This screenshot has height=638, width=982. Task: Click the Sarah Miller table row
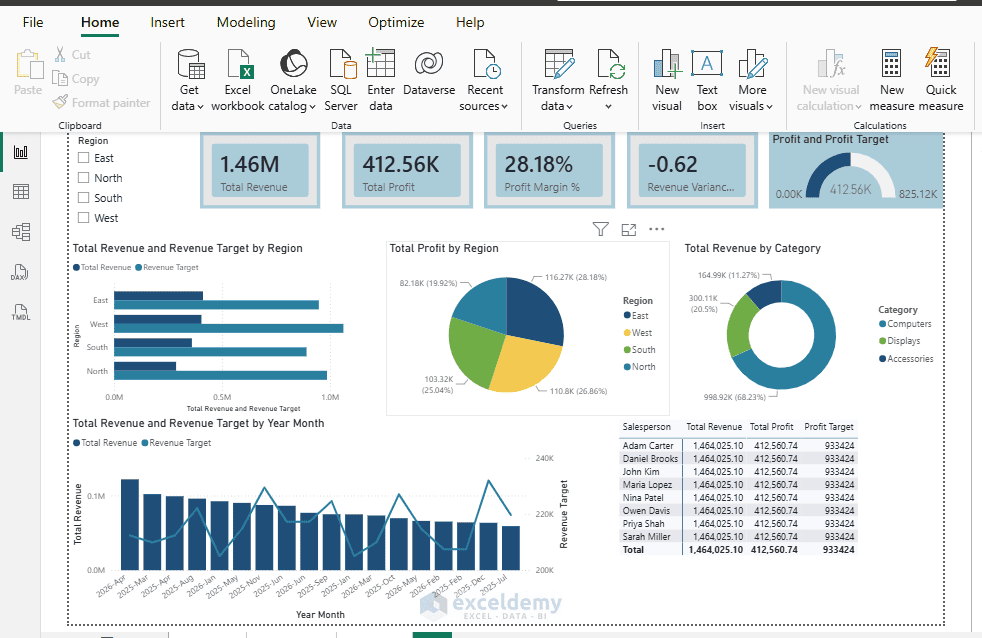[738, 537]
